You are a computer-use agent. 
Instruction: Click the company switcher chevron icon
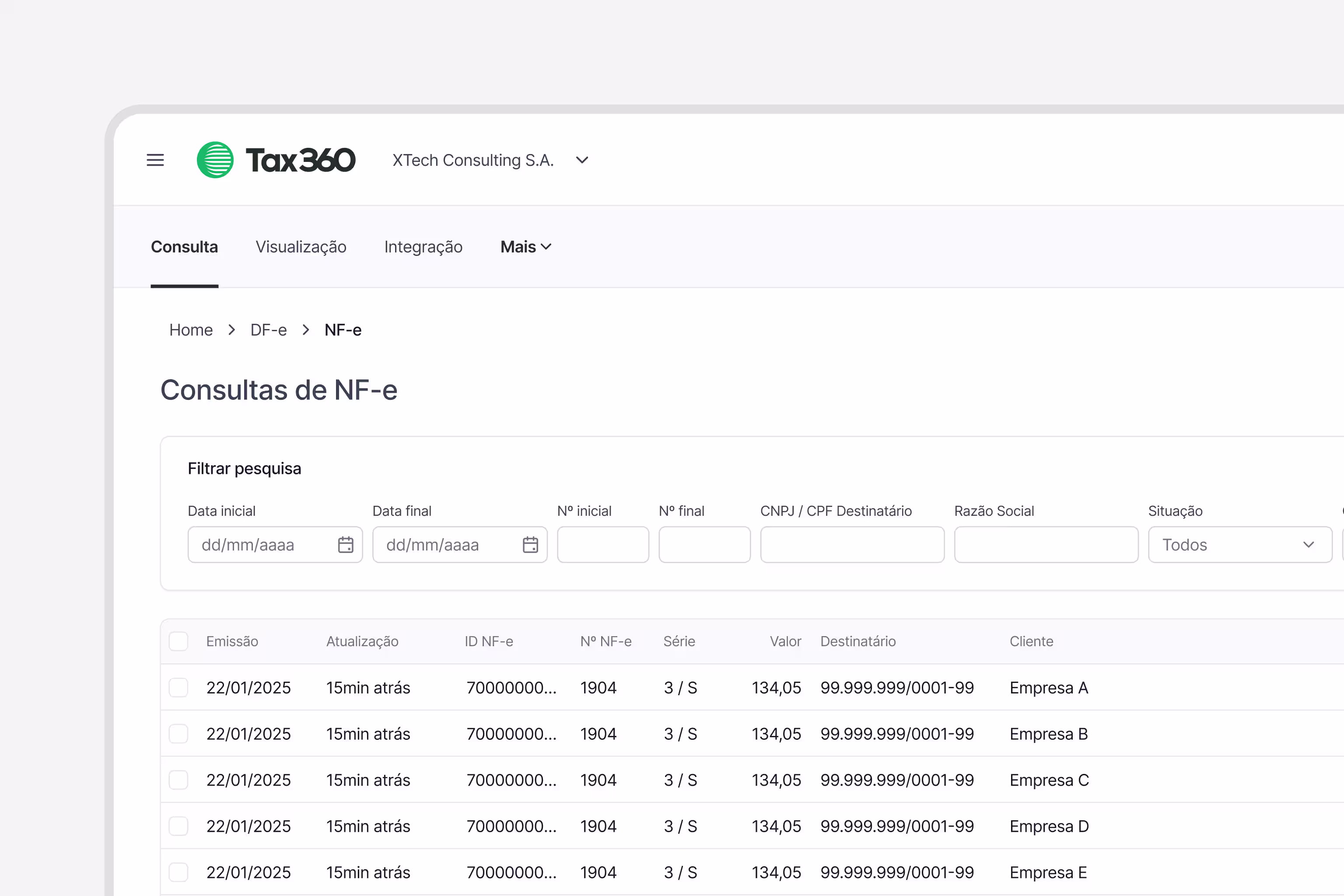(582, 160)
